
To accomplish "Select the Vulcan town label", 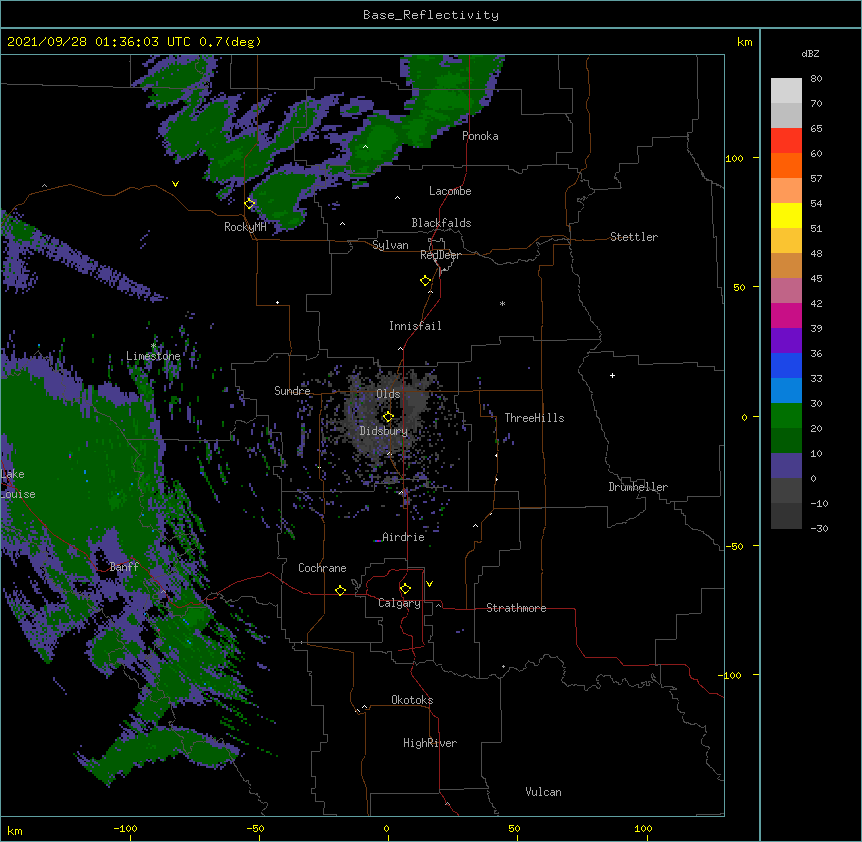I will pyautogui.click(x=543, y=792).
